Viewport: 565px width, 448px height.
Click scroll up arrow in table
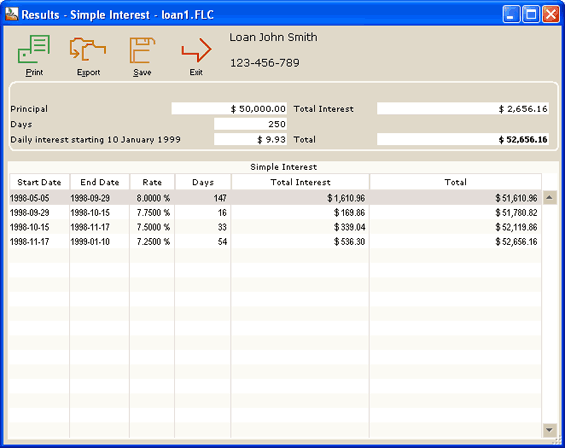550,198
